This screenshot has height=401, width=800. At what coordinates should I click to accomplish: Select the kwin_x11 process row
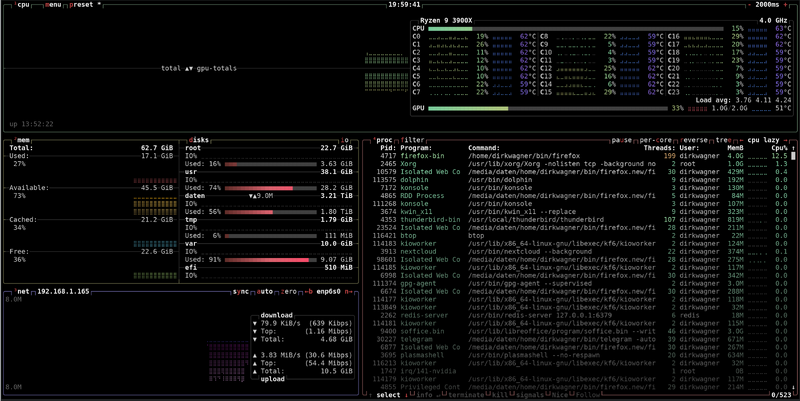(577, 212)
